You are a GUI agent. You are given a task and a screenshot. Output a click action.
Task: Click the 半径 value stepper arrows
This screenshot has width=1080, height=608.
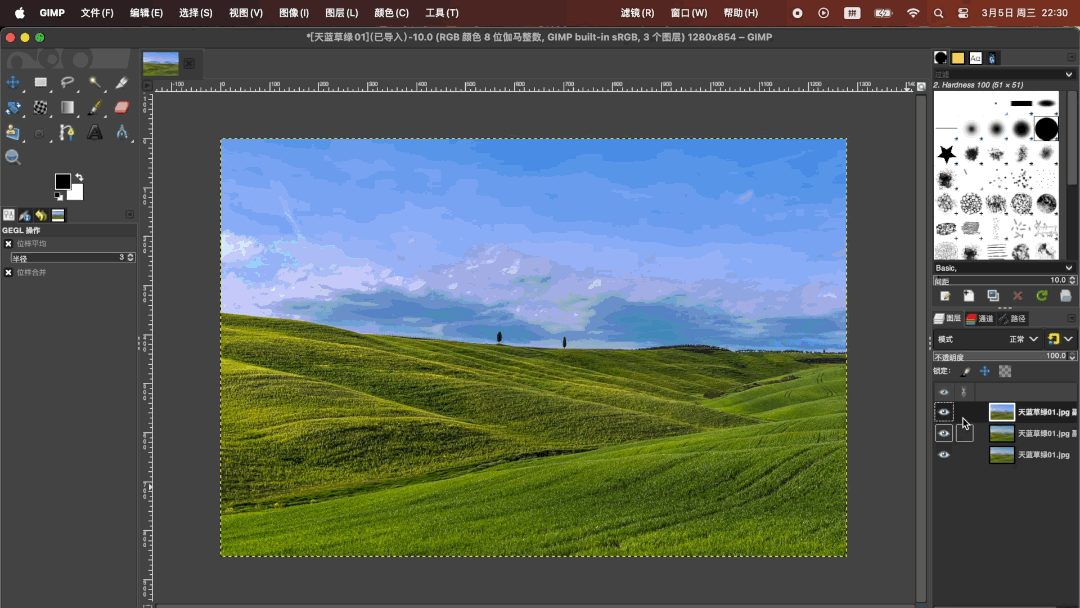pos(130,258)
